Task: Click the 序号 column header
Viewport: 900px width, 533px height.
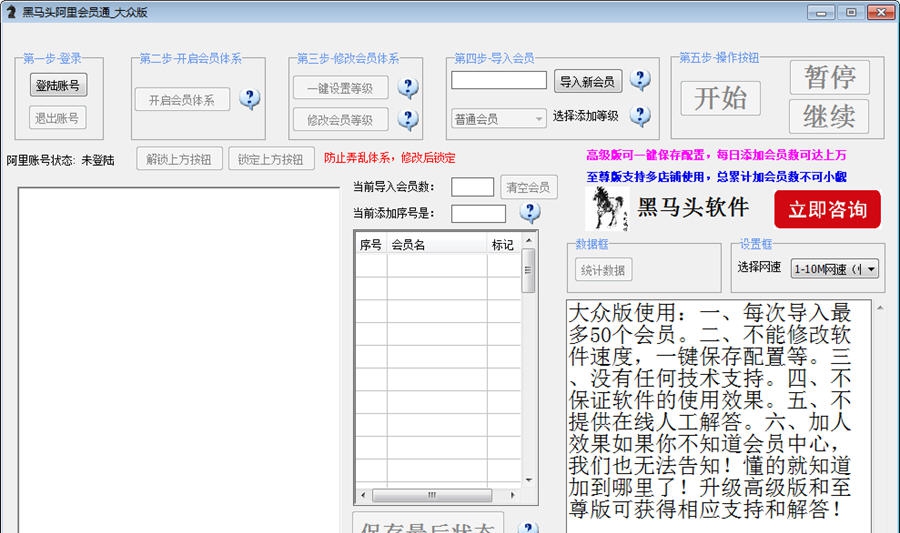Action: click(371, 245)
